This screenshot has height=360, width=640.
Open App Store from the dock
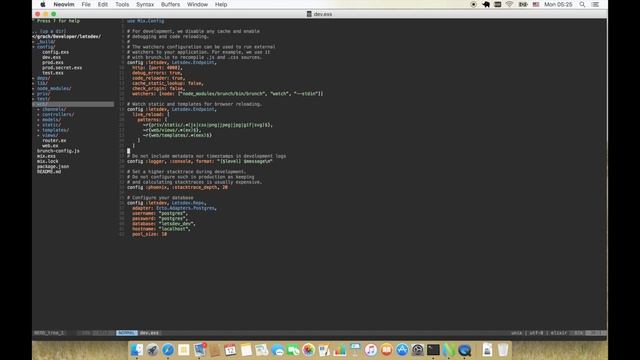pyautogui.click(x=402, y=350)
